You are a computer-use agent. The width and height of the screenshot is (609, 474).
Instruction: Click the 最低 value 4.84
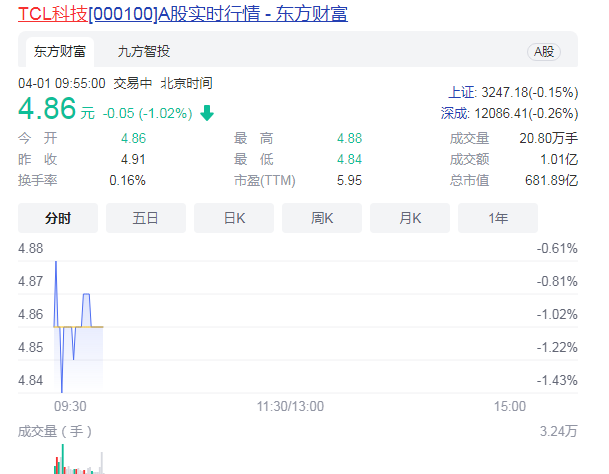pos(349,159)
